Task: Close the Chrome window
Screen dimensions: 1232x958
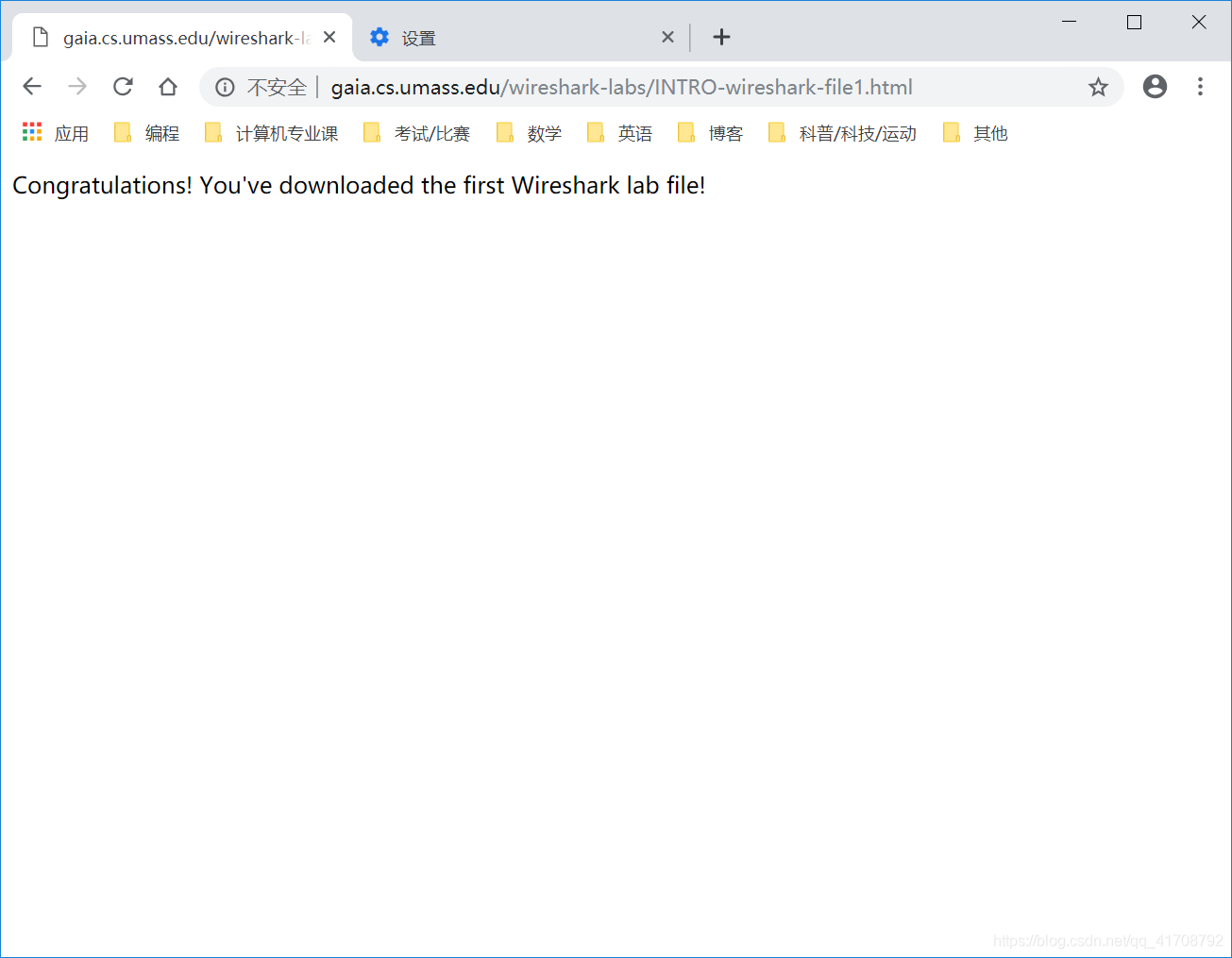Action: (1199, 22)
